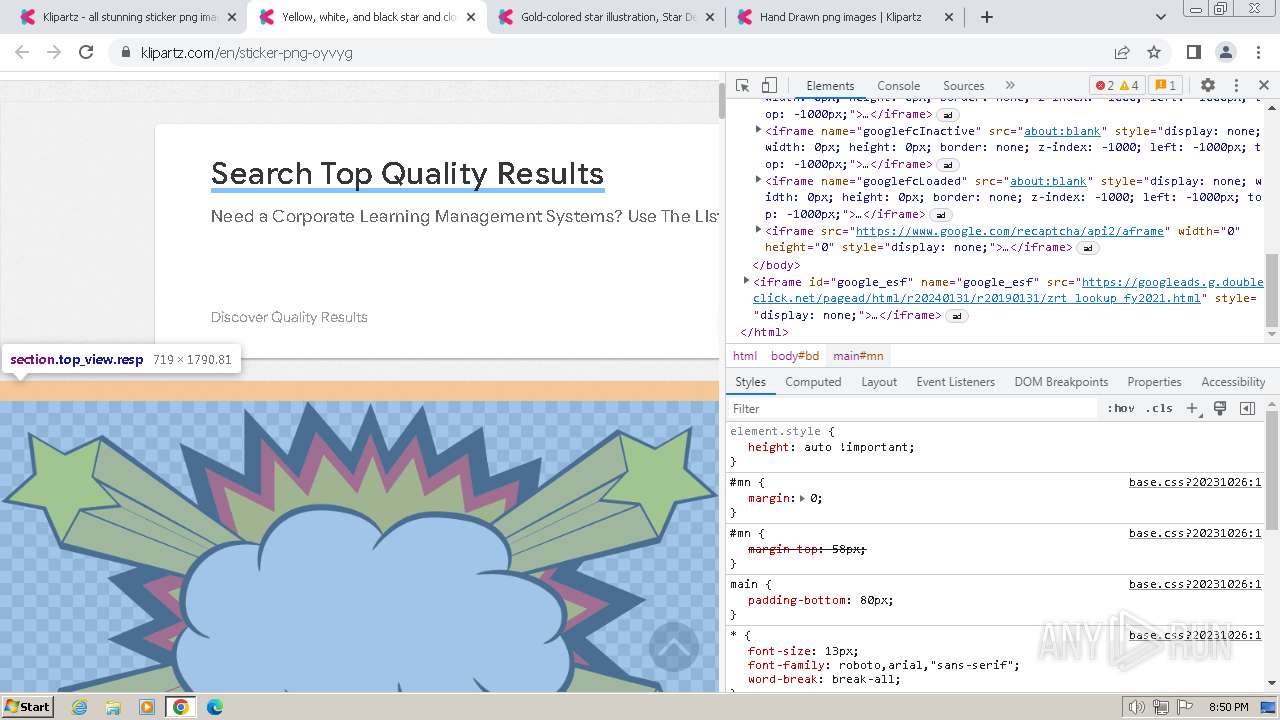The image size is (1280, 720).
Task: Toggle the browser side panel icon
Action: coord(1194,53)
